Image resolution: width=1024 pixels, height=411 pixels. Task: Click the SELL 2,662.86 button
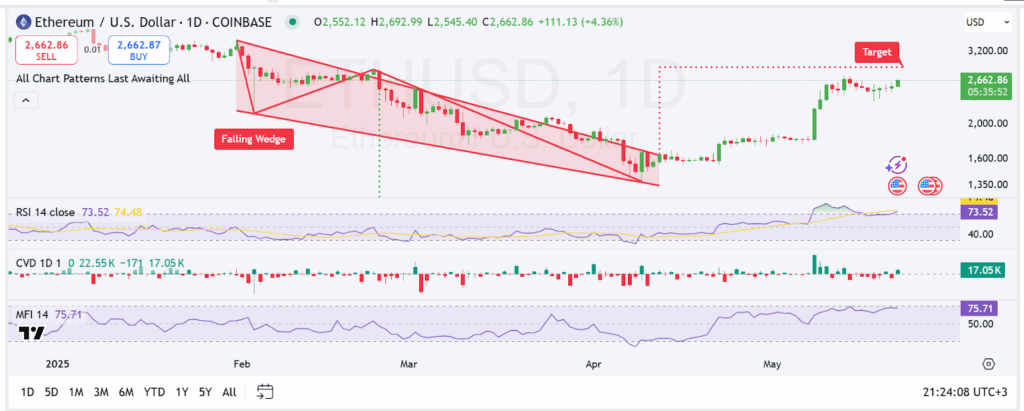pos(46,50)
